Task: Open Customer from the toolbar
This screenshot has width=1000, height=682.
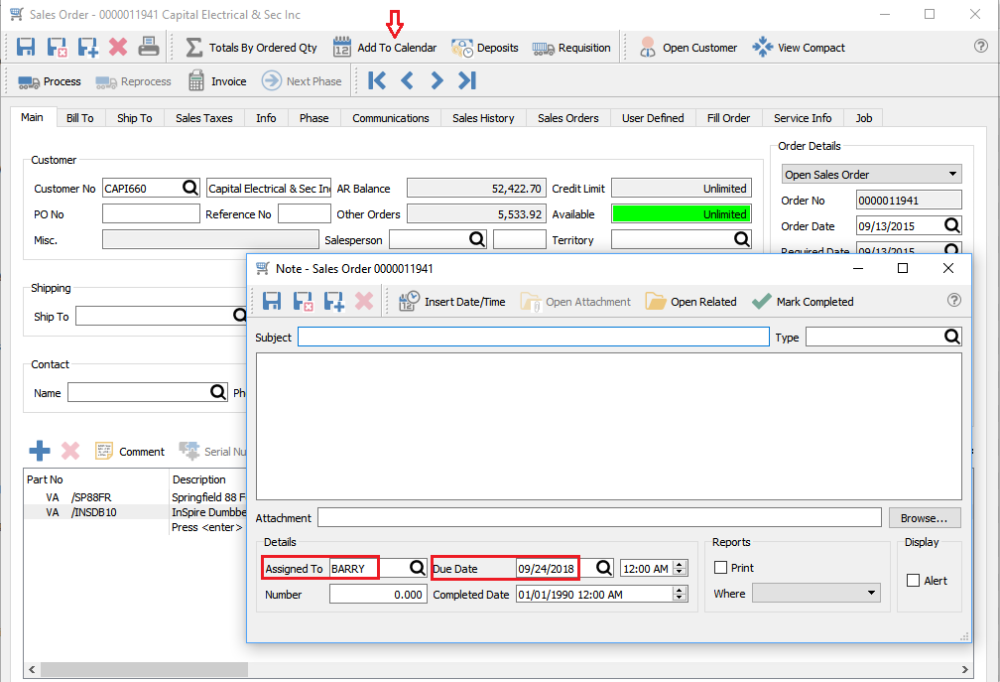Action: click(688, 48)
